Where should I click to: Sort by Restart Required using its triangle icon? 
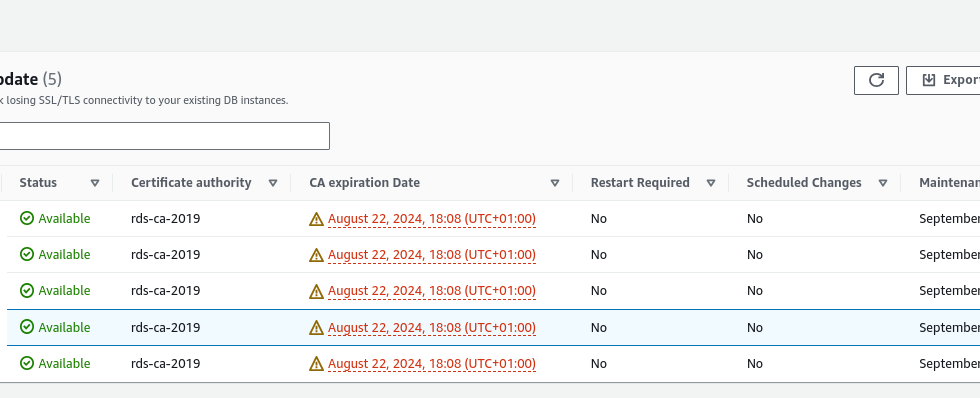[711, 183]
